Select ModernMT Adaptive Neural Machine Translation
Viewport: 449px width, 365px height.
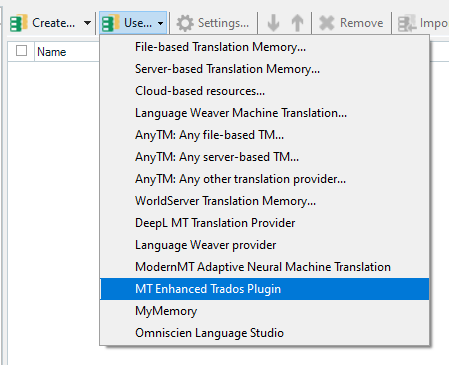click(265, 267)
